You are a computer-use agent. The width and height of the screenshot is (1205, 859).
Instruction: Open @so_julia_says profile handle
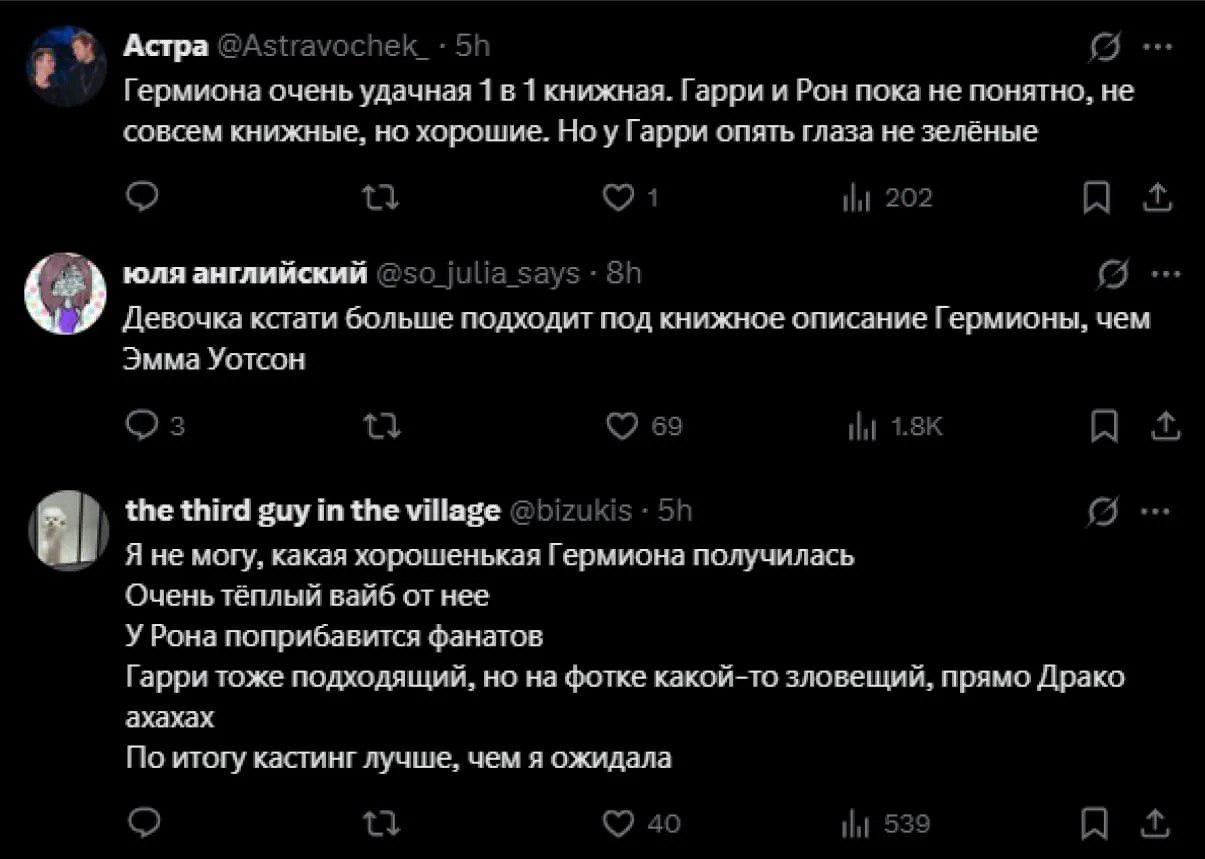(478, 273)
